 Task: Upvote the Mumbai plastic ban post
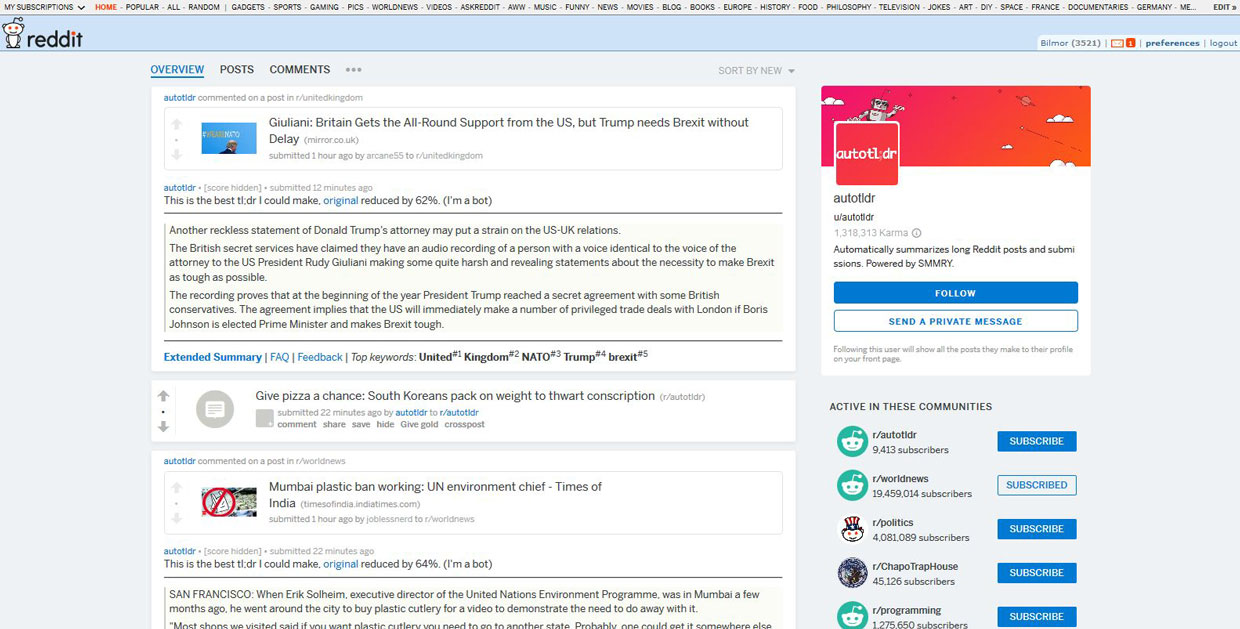point(177,488)
